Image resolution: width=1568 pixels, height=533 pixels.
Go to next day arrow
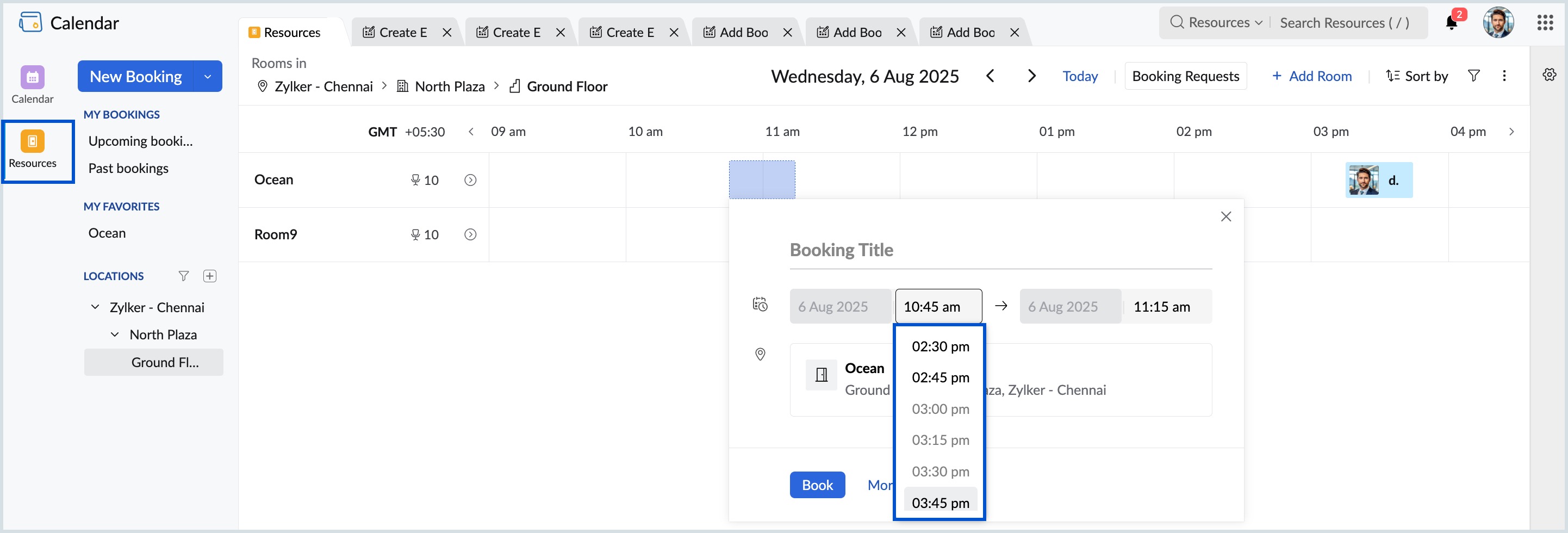(1032, 76)
